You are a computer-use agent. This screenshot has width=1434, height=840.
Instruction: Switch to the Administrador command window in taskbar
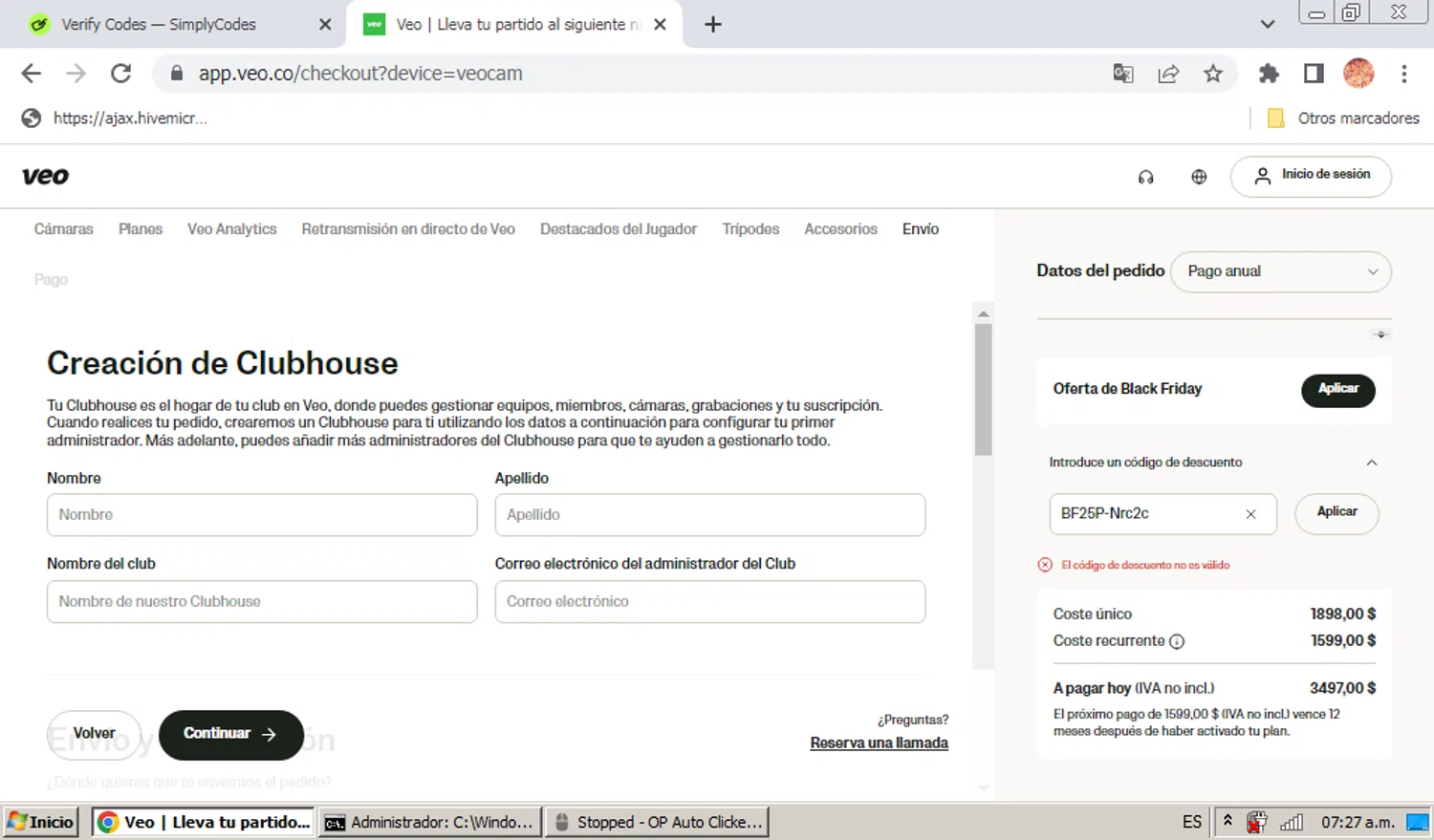[429, 822]
